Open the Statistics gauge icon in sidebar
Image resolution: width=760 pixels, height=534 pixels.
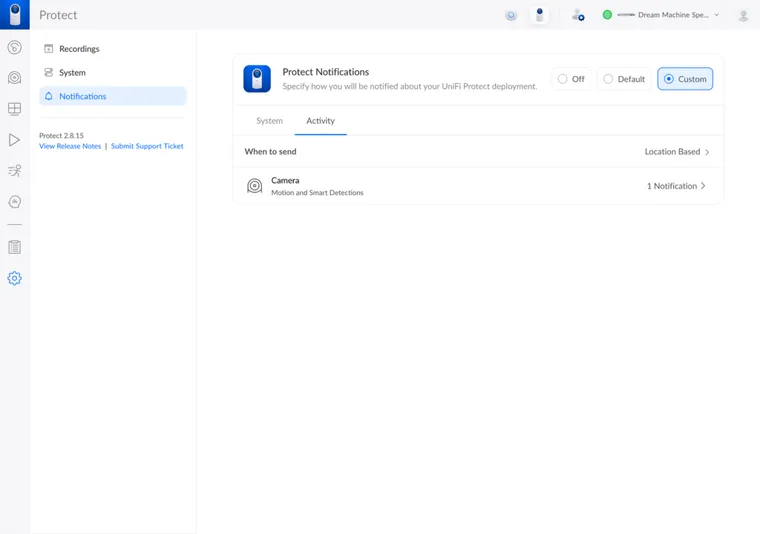pos(15,202)
